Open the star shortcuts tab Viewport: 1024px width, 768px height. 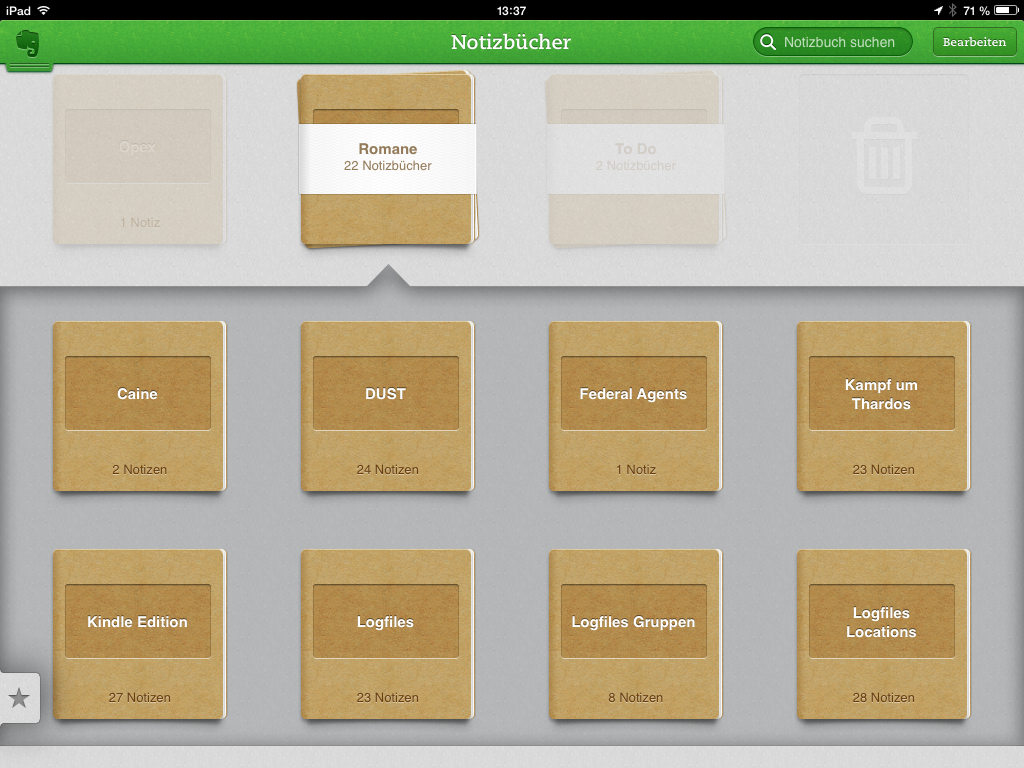pos(19,698)
